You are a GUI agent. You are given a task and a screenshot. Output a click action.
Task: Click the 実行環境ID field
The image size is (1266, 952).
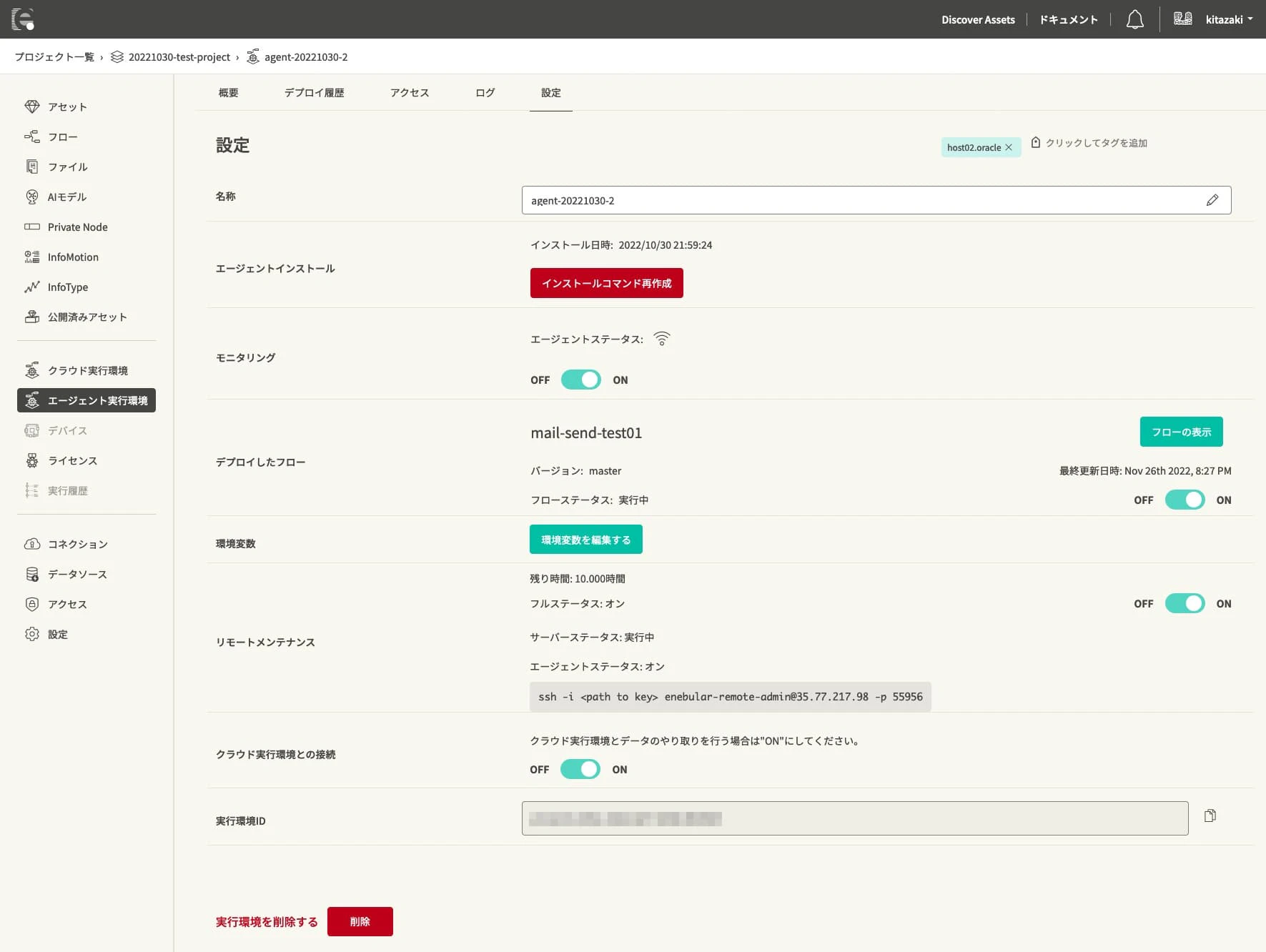pos(855,818)
